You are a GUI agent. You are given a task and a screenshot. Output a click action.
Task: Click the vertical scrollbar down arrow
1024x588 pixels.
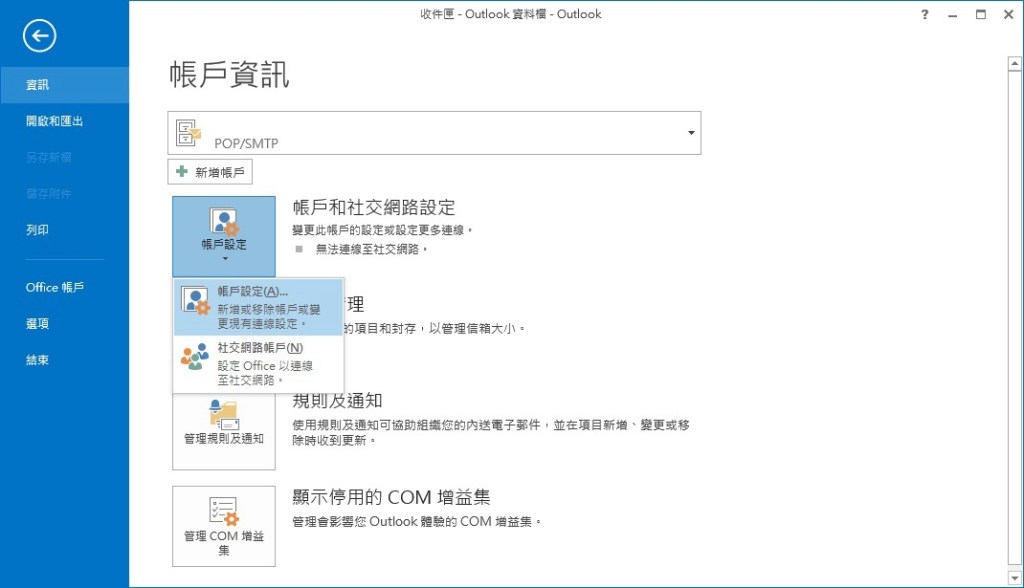(1014, 578)
